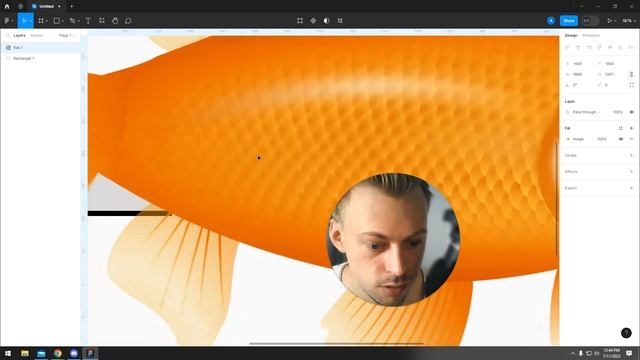Image resolution: width=640 pixels, height=360 pixels.
Task: Select the Text tool
Action: (88, 20)
